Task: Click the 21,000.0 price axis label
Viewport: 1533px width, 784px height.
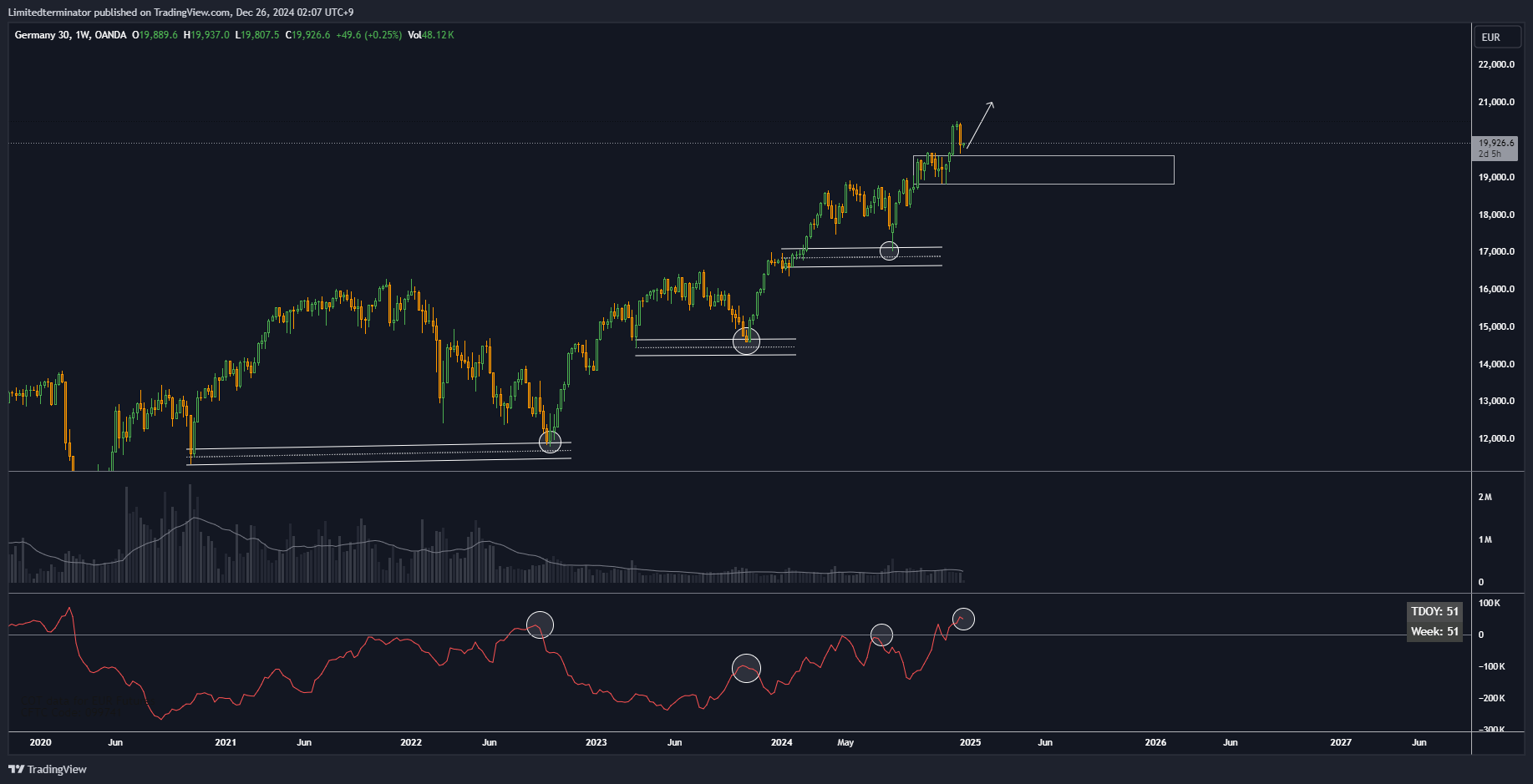Action: coord(1496,102)
